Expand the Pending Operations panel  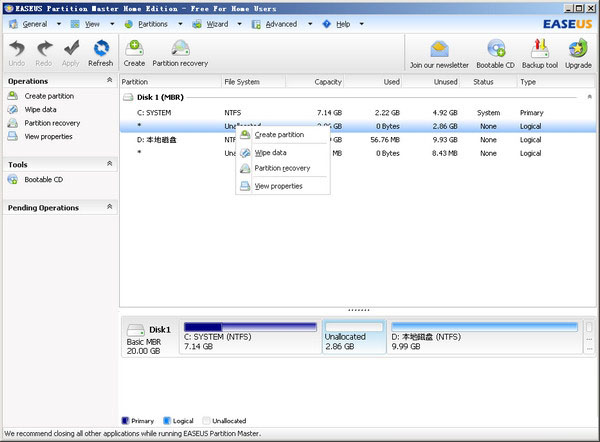pyautogui.click(x=110, y=207)
